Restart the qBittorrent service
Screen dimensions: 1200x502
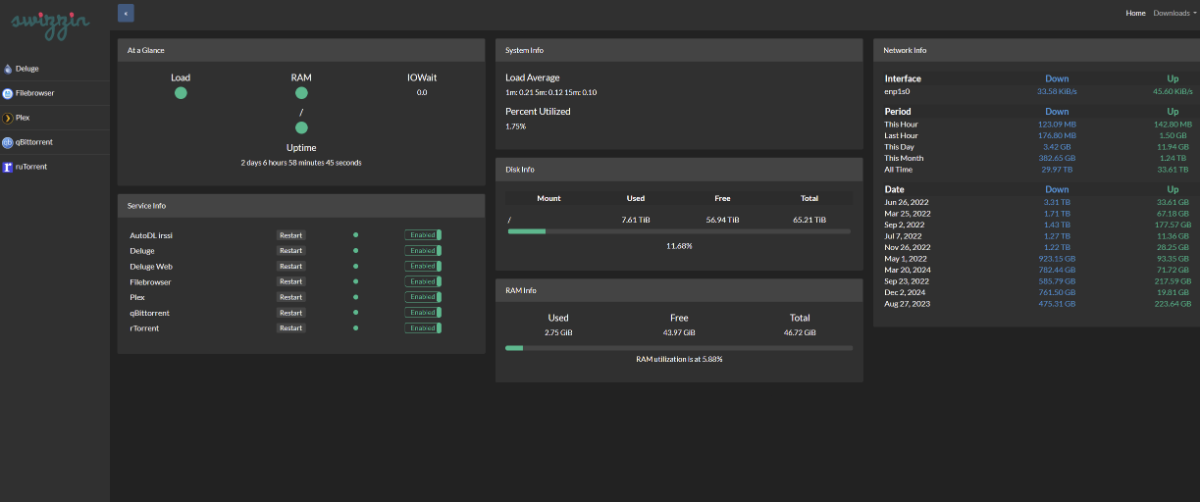(x=291, y=313)
